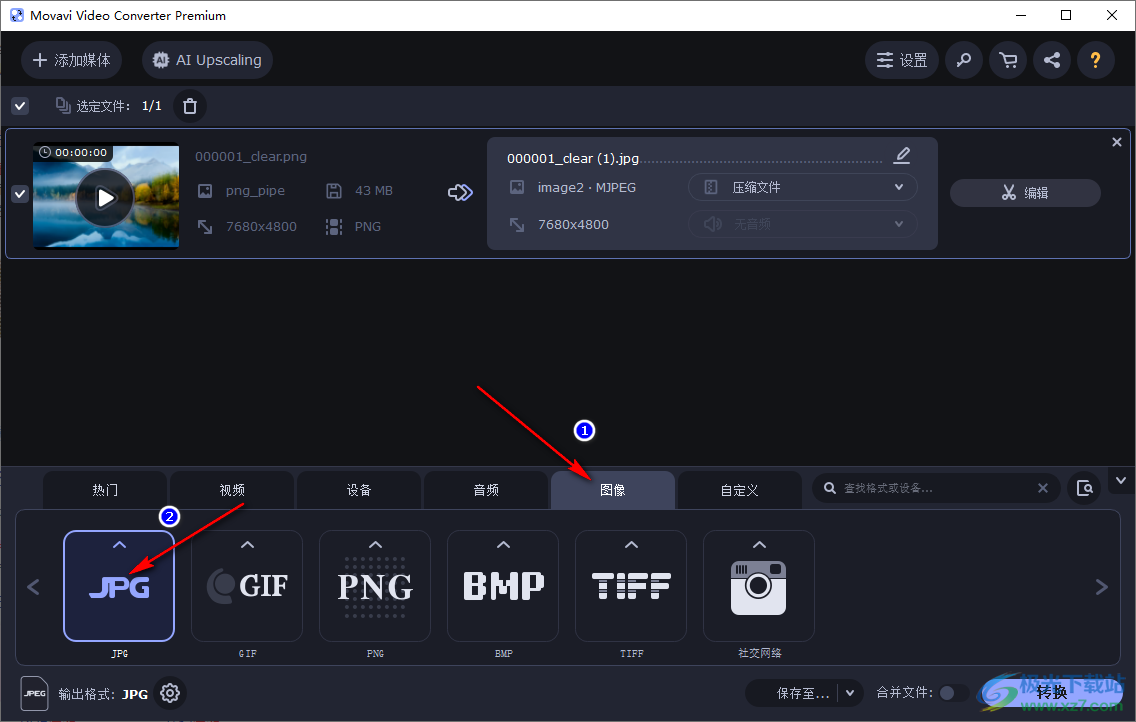The height and width of the screenshot is (722, 1136).
Task: Click the image2 · MJPEG output codec text
Action: click(587, 188)
